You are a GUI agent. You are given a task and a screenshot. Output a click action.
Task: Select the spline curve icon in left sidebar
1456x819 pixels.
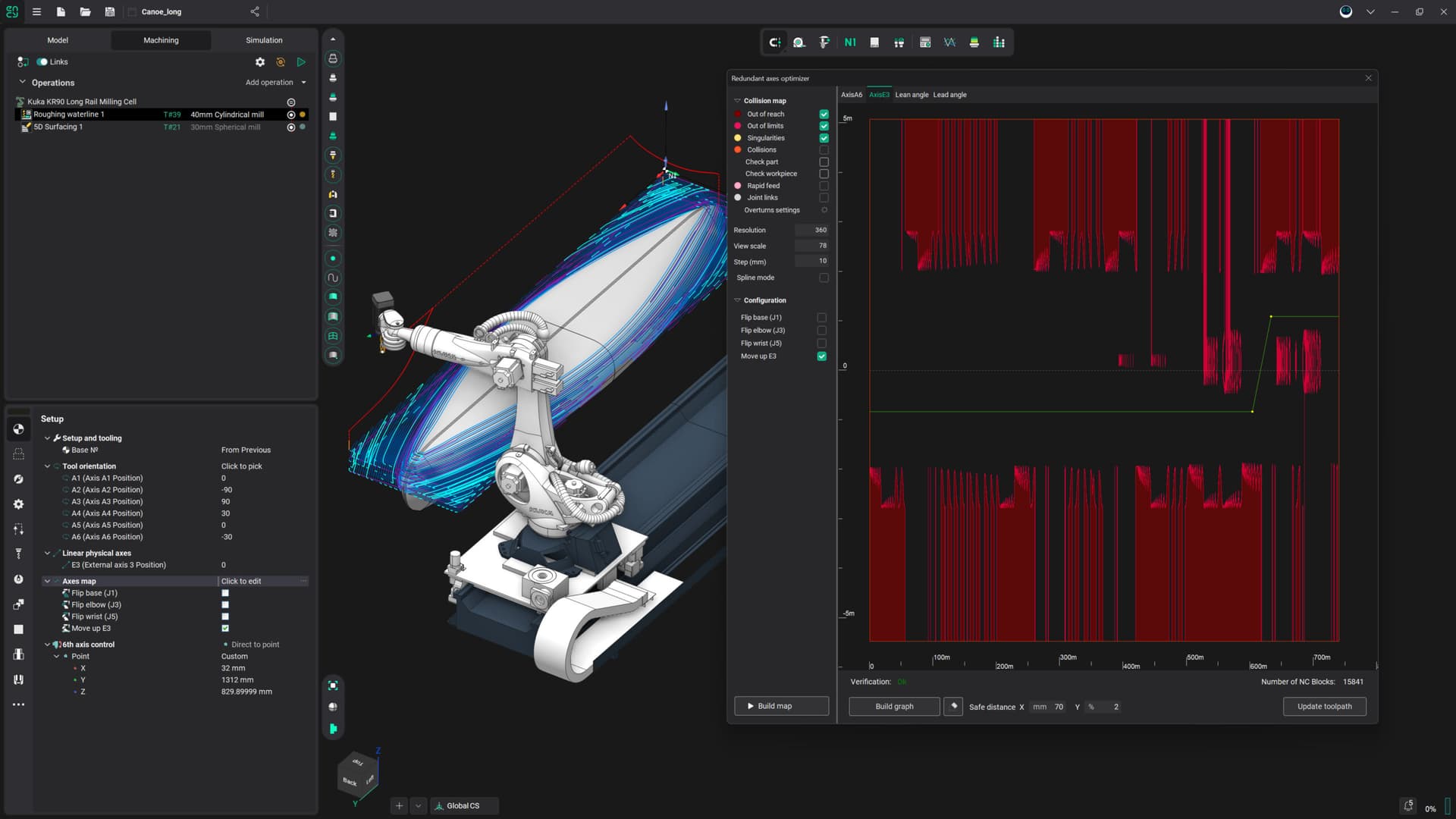click(x=332, y=278)
